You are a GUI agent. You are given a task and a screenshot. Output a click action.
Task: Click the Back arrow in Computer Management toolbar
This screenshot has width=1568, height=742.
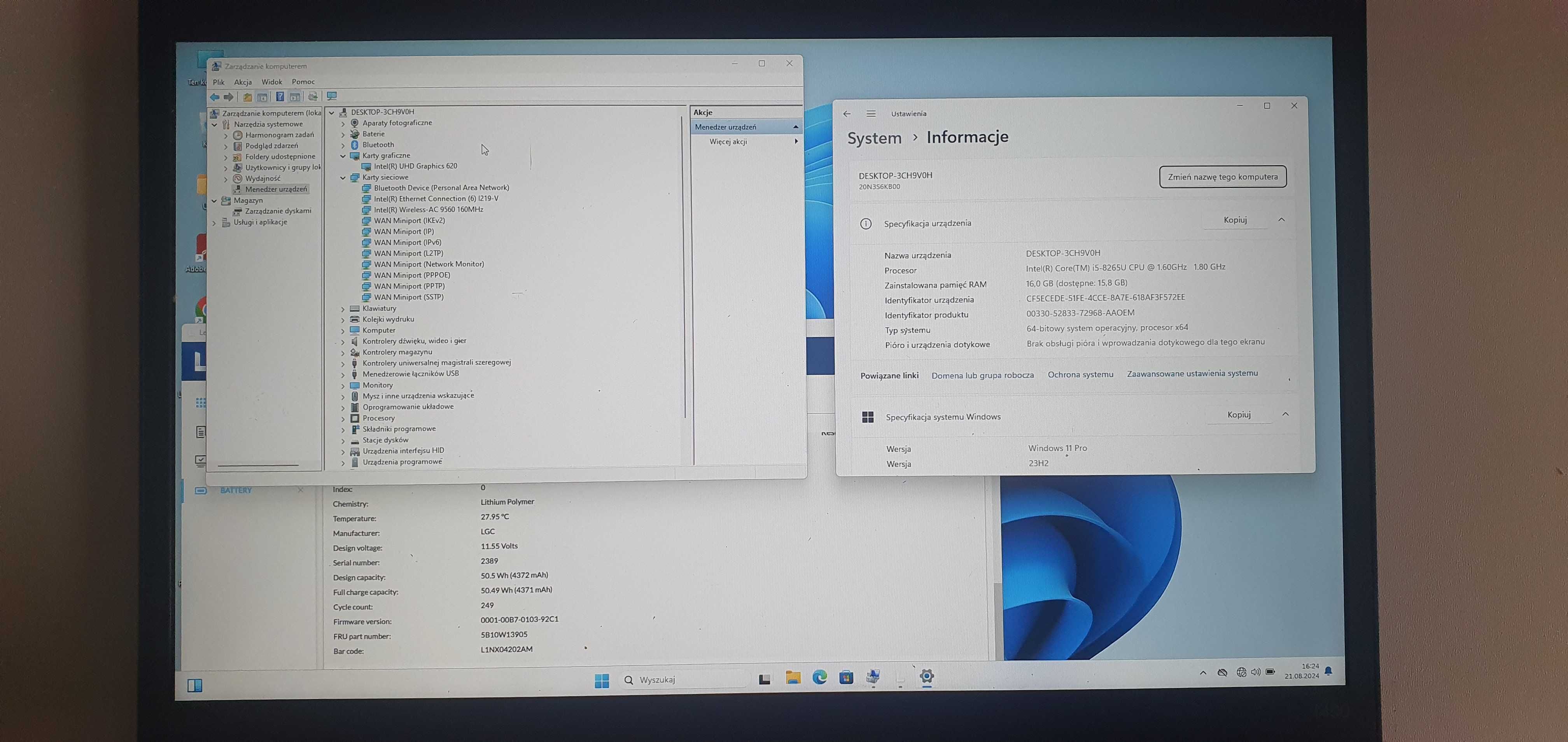point(215,97)
